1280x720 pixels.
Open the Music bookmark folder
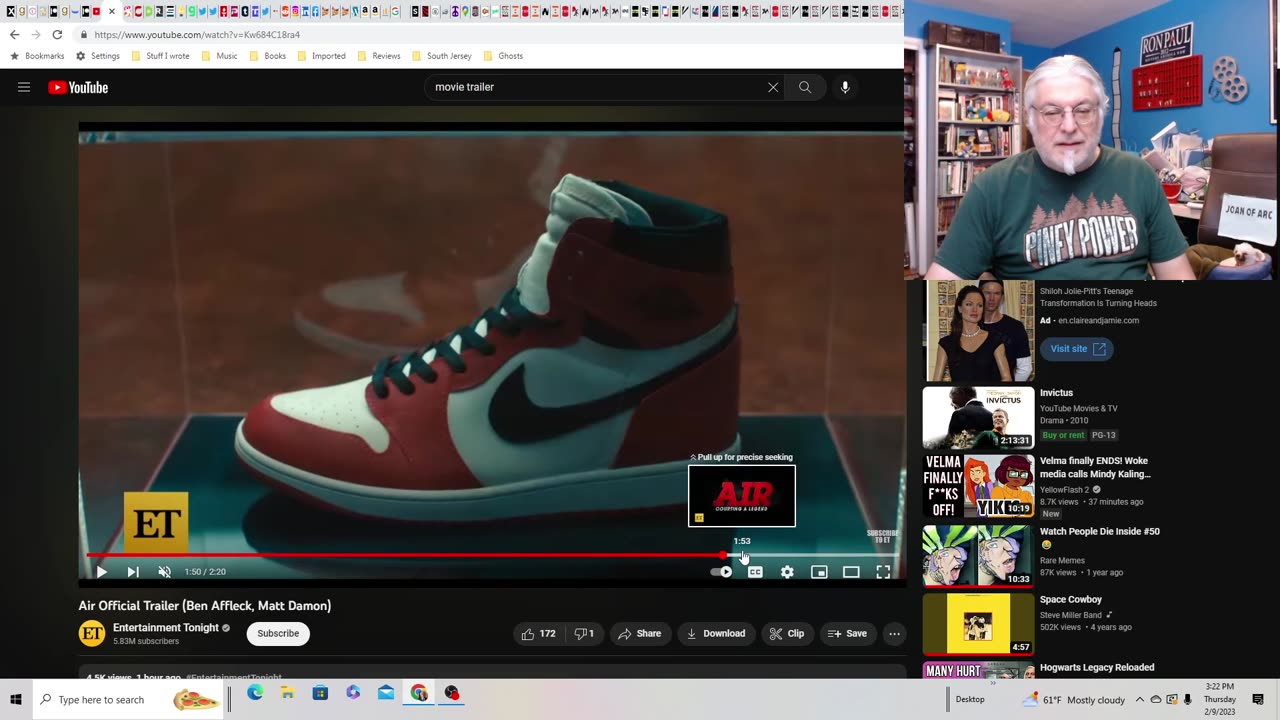pyautogui.click(x=219, y=56)
